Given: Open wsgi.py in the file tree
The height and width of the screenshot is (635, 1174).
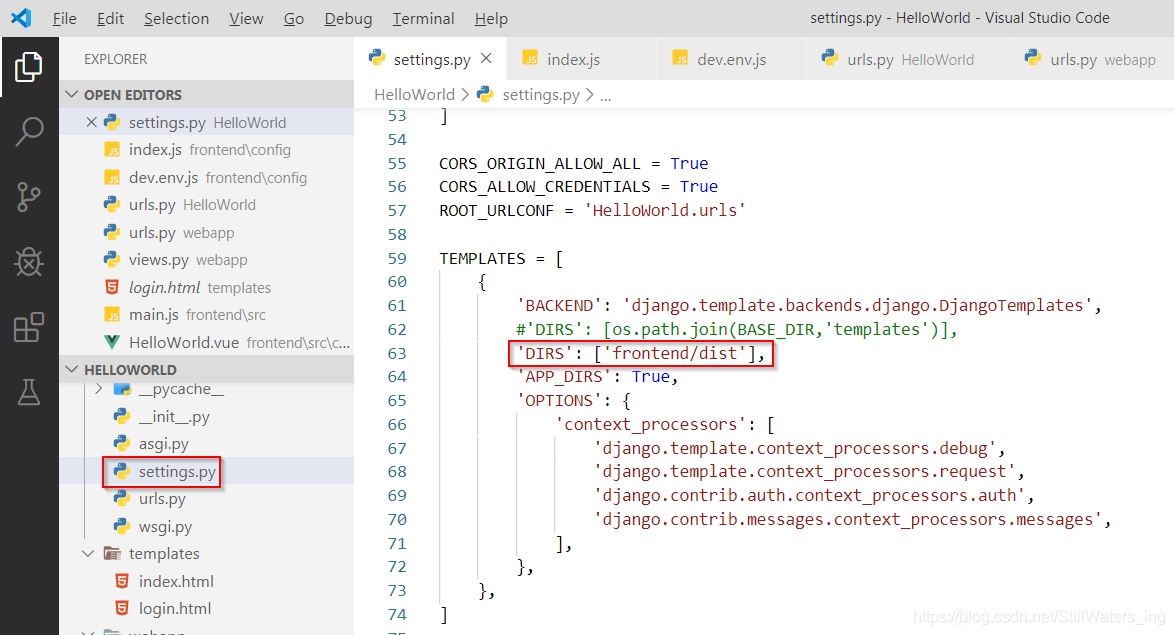Looking at the screenshot, I should click(207, 526).
